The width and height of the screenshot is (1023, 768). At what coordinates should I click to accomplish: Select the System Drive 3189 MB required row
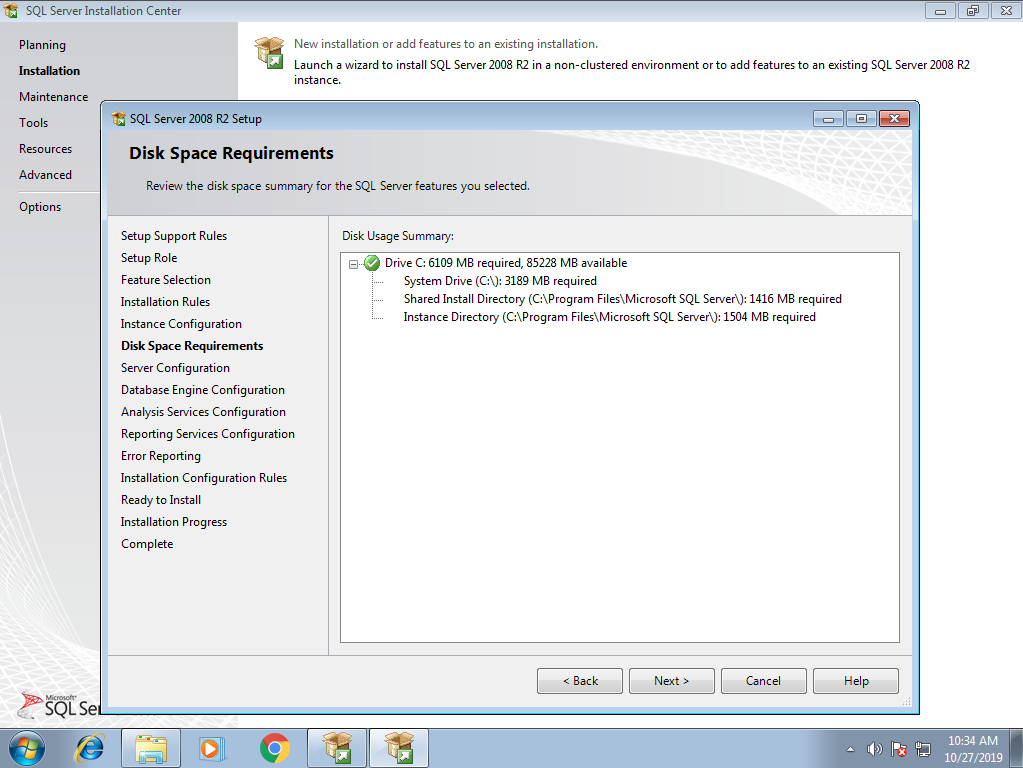tap(500, 281)
